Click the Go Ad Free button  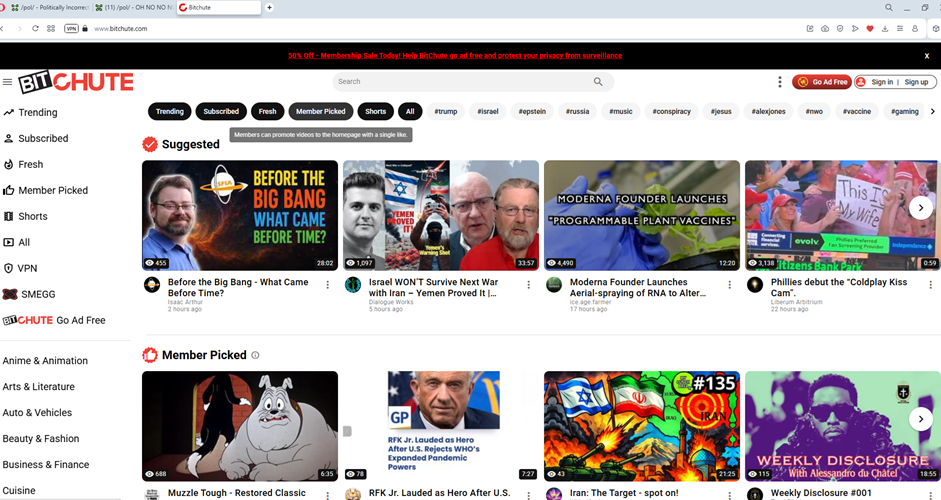click(x=822, y=82)
